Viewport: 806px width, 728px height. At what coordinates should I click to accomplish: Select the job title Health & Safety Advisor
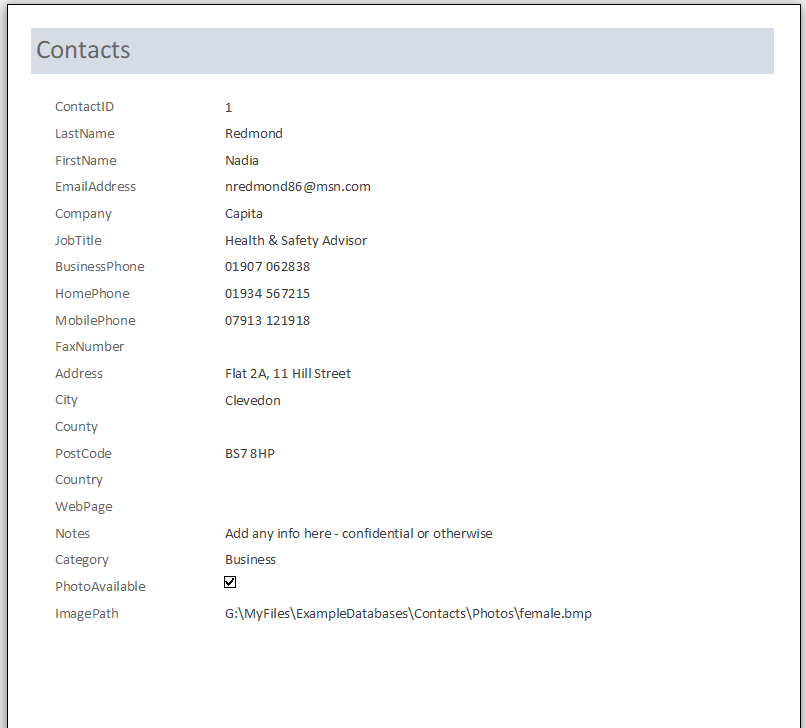click(296, 241)
